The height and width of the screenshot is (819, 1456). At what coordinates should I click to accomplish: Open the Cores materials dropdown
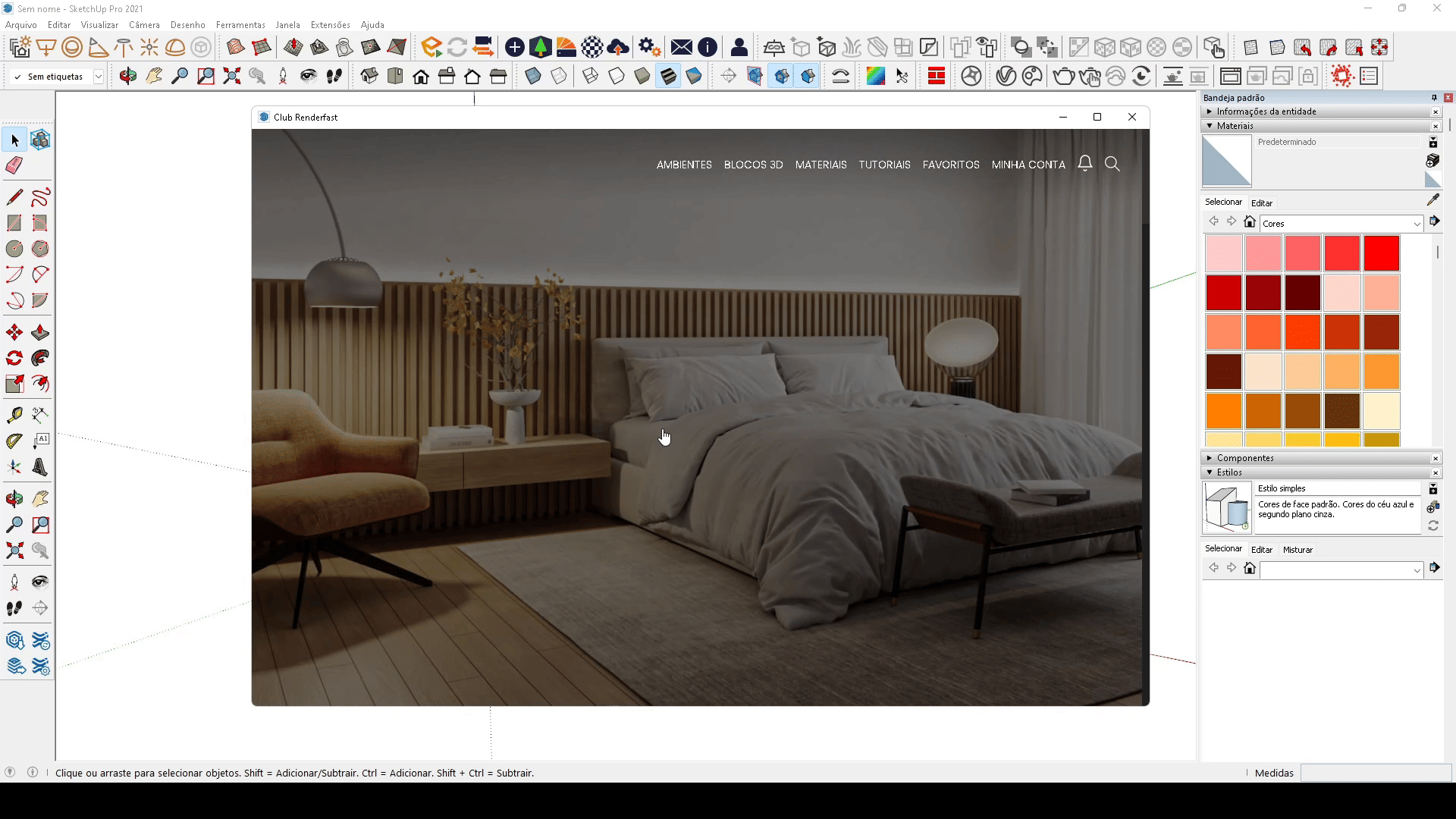point(1417,224)
